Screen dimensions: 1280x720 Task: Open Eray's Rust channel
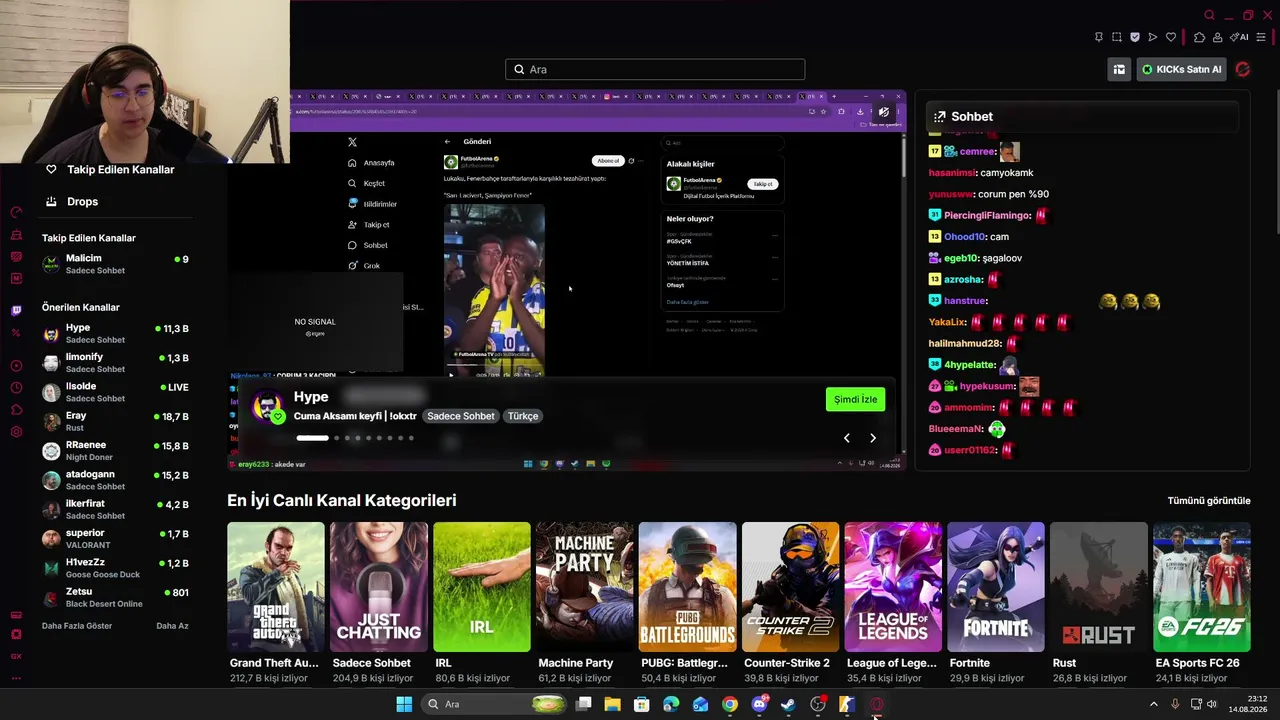115,421
